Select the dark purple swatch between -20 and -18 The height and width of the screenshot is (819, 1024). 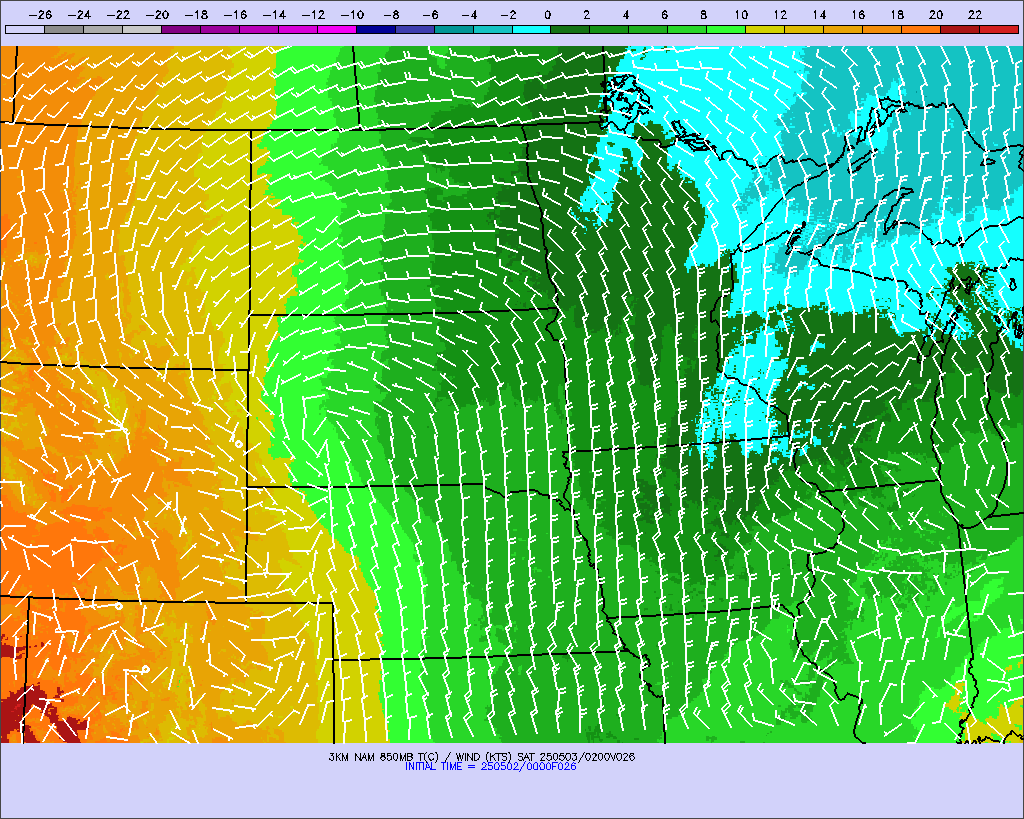coord(181,29)
